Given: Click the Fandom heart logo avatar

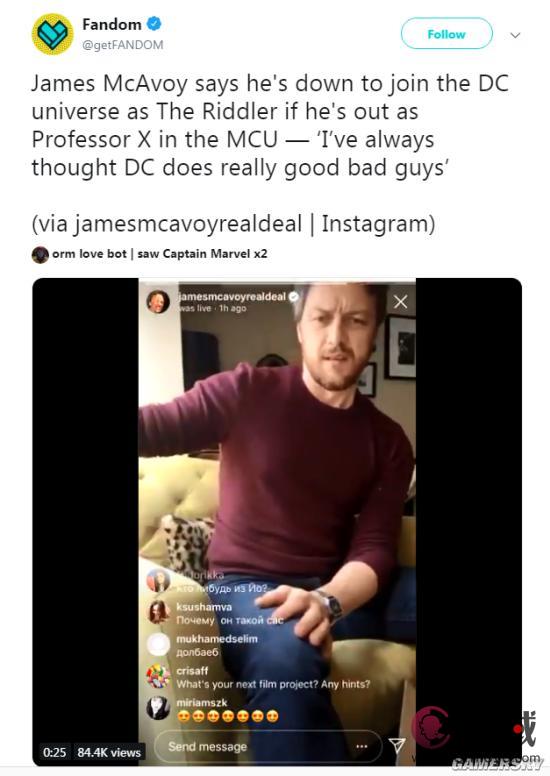Looking at the screenshot, I should pyautogui.click(x=52, y=34).
